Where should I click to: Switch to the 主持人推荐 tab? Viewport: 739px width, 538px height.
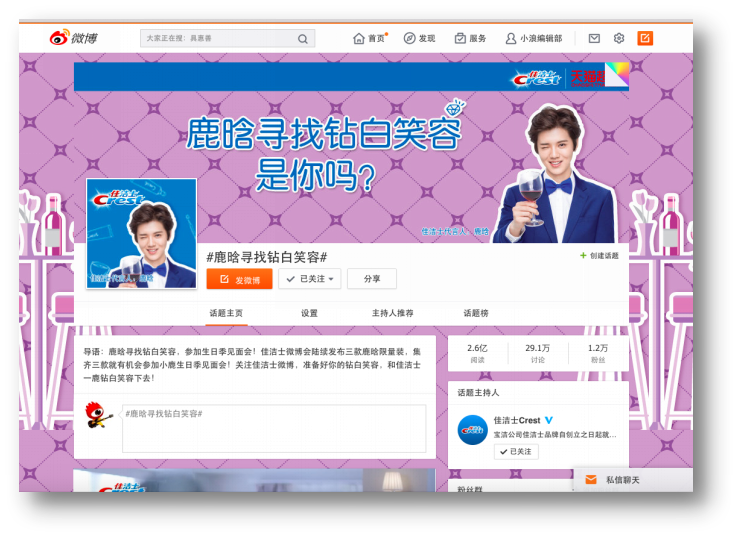[x=393, y=313]
